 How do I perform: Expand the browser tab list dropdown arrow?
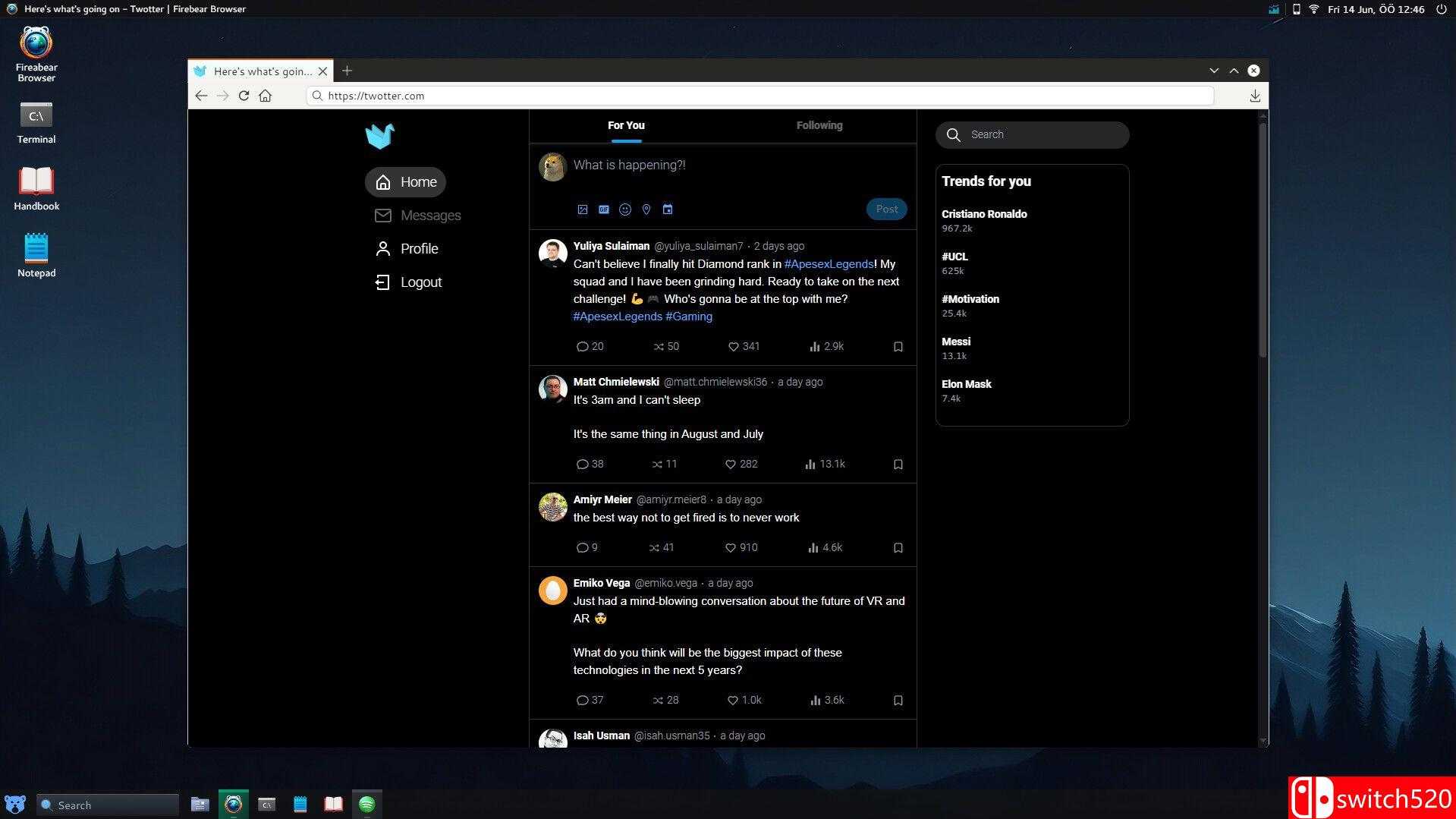1213,71
